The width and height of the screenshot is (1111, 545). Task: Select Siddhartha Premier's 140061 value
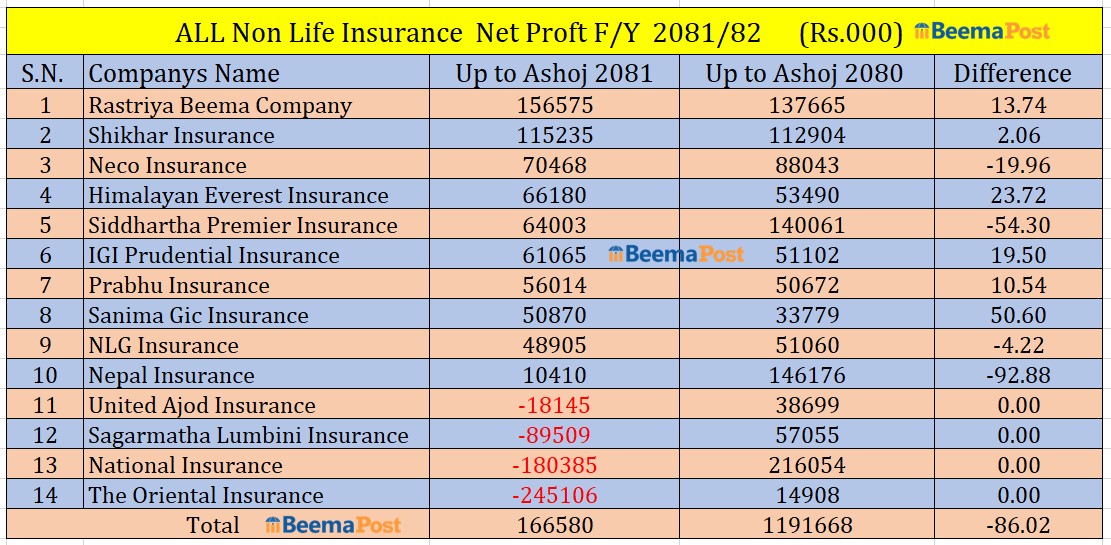[x=804, y=225]
